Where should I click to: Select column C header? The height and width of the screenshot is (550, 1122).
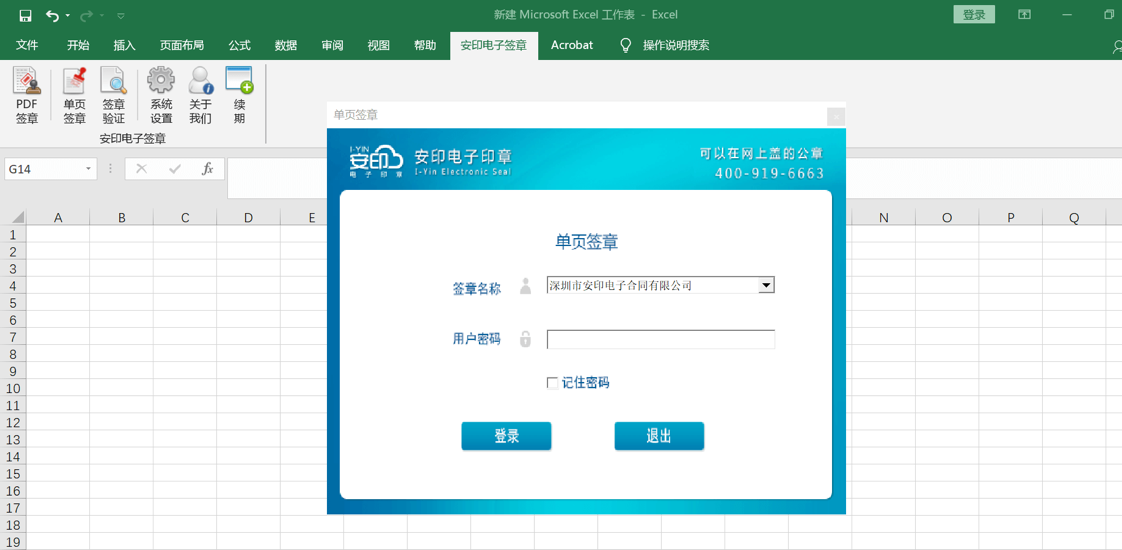point(185,217)
